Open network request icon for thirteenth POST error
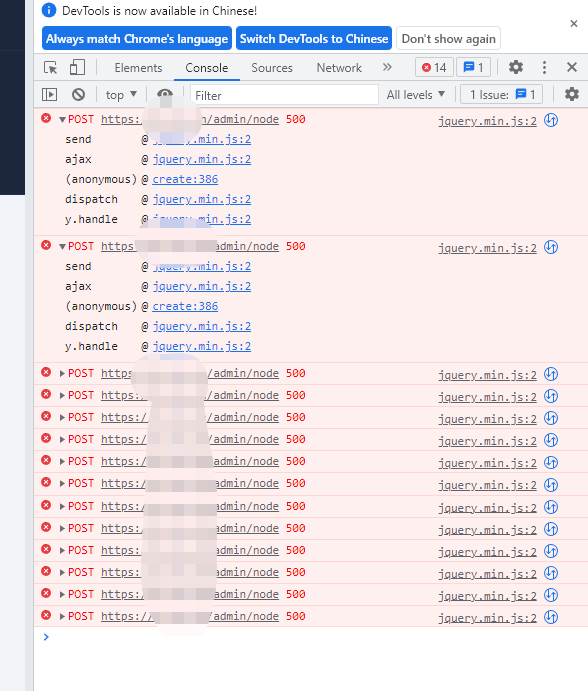 pos(551,595)
